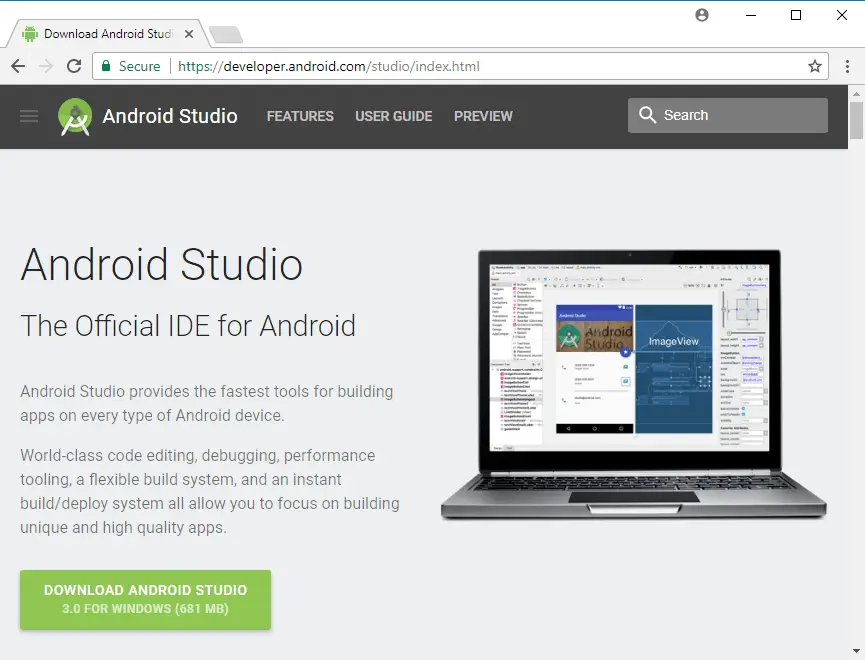Click the 'Android Studio' main heading
Viewport: 865px width, 660px height.
162,264
